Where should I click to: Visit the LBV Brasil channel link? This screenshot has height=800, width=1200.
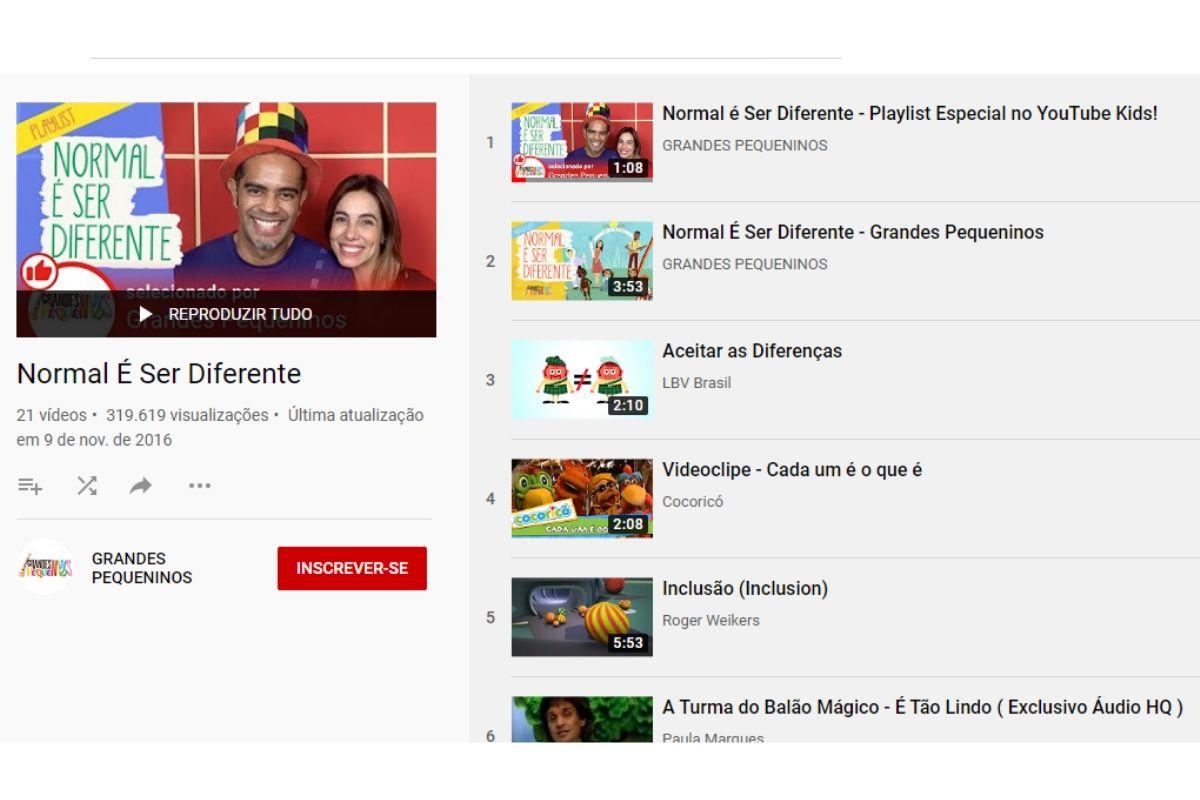pyautogui.click(x=697, y=383)
